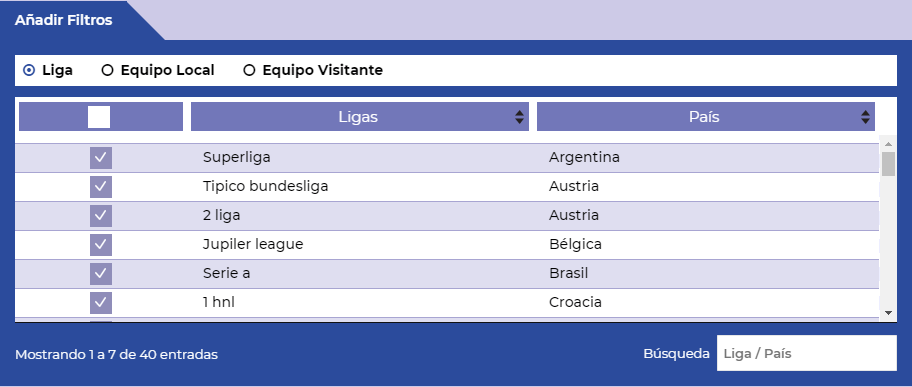
Task: Click the País column sort arrows
Action: pyautogui.click(x=865, y=117)
